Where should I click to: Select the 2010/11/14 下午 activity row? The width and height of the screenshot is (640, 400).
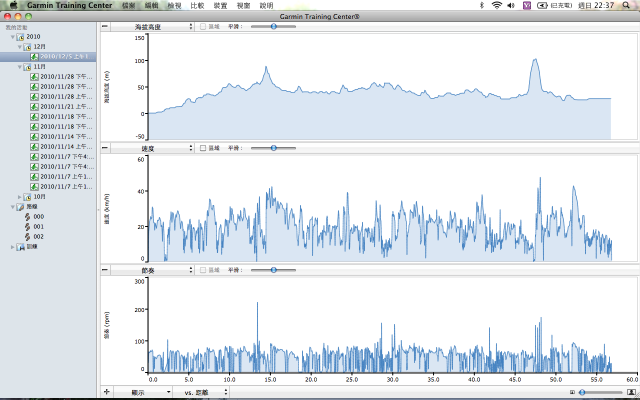[48, 137]
